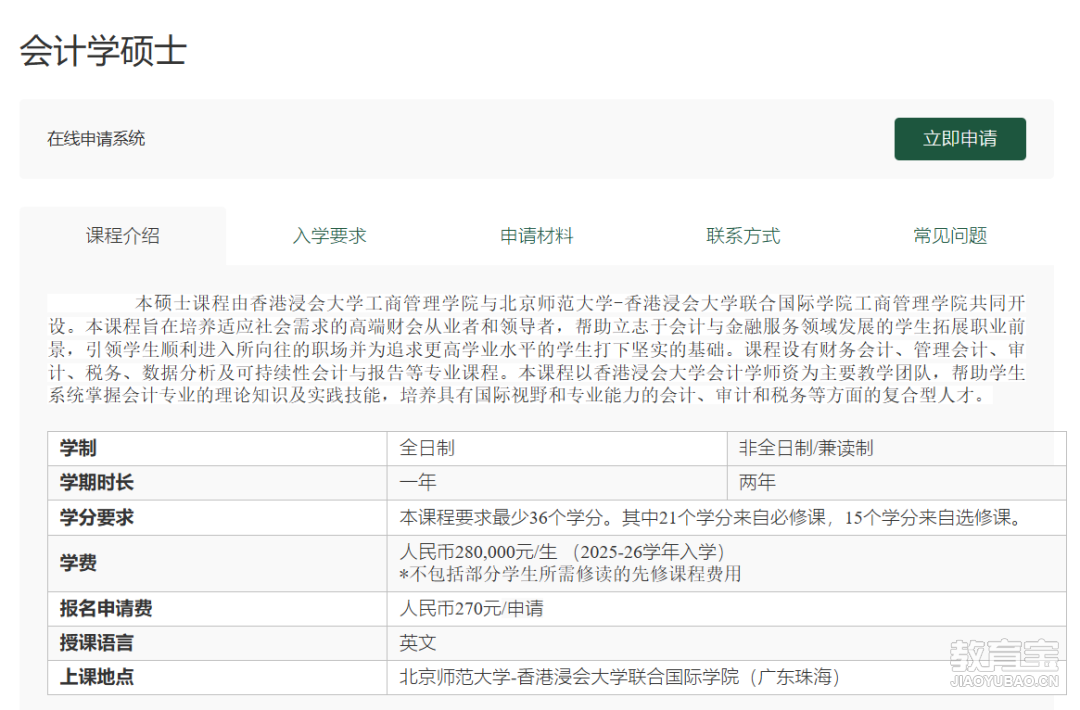
Task: Click the 在线申请系统 label
Action: click(x=96, y=138)
